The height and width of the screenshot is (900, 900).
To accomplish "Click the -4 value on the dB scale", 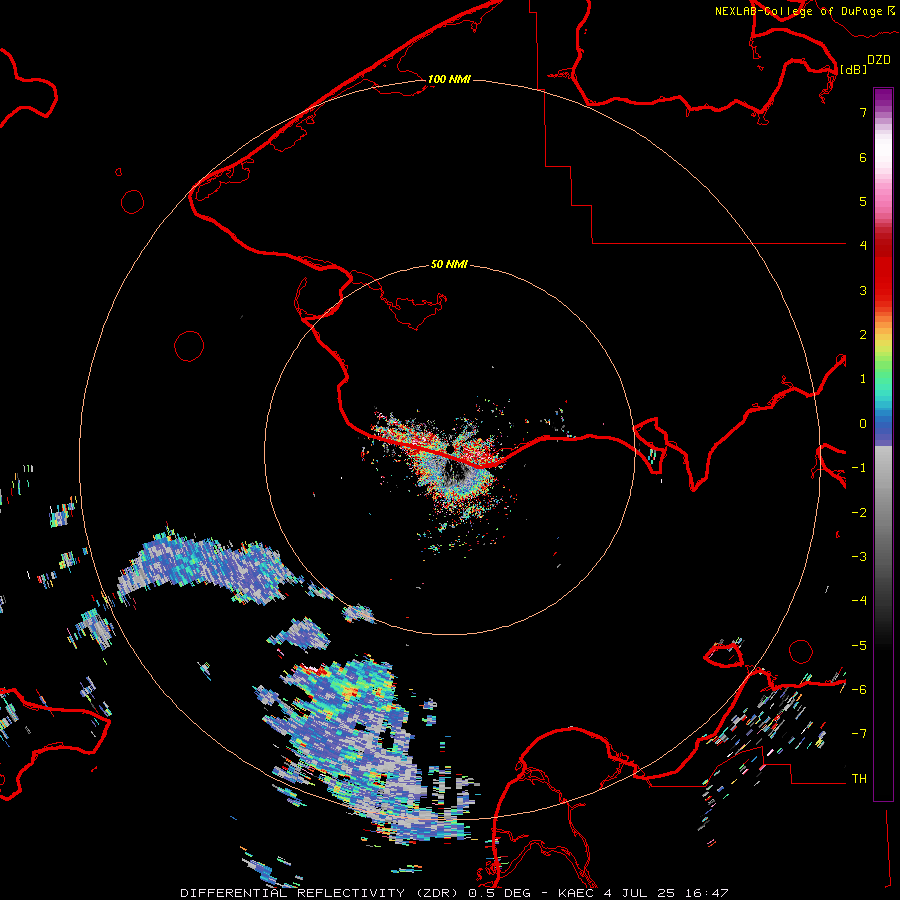I will (x=859, y=601).
